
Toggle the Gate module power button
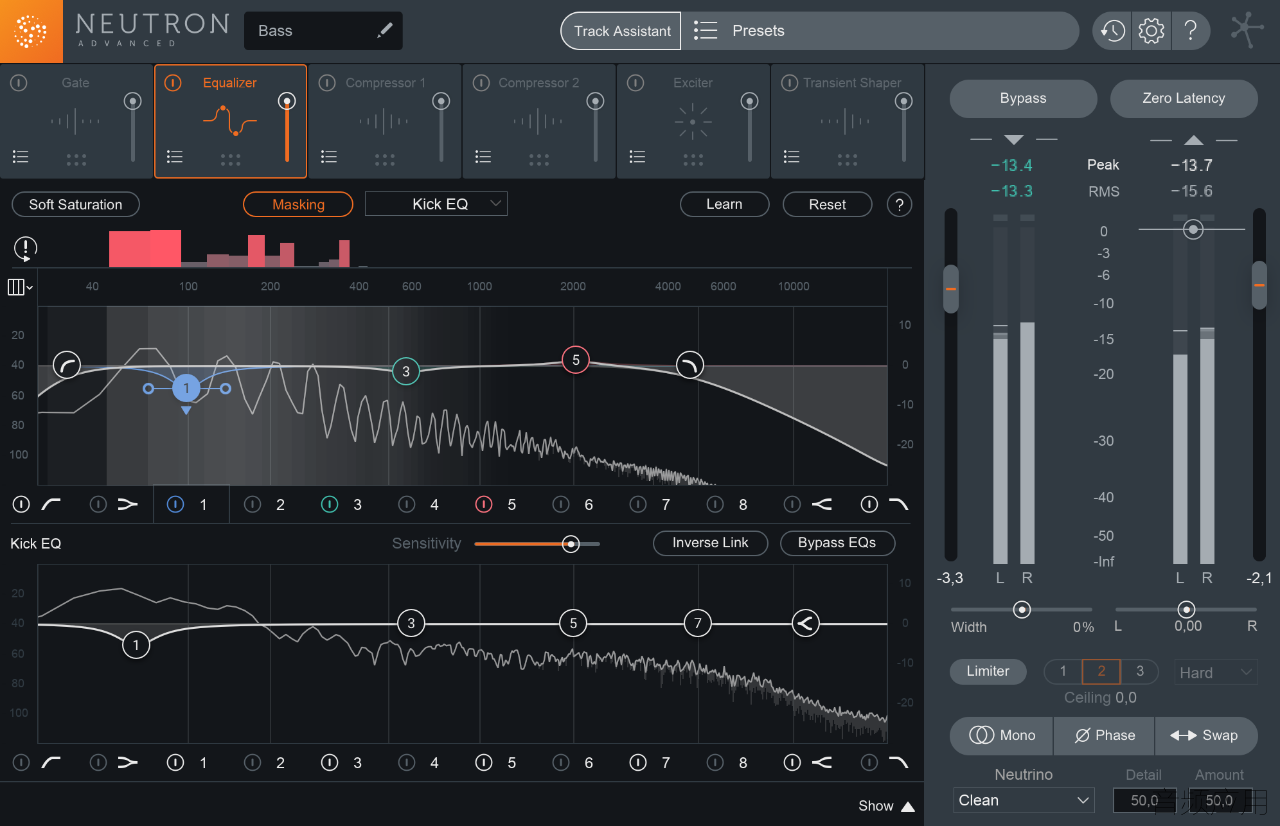pos(19,83)
